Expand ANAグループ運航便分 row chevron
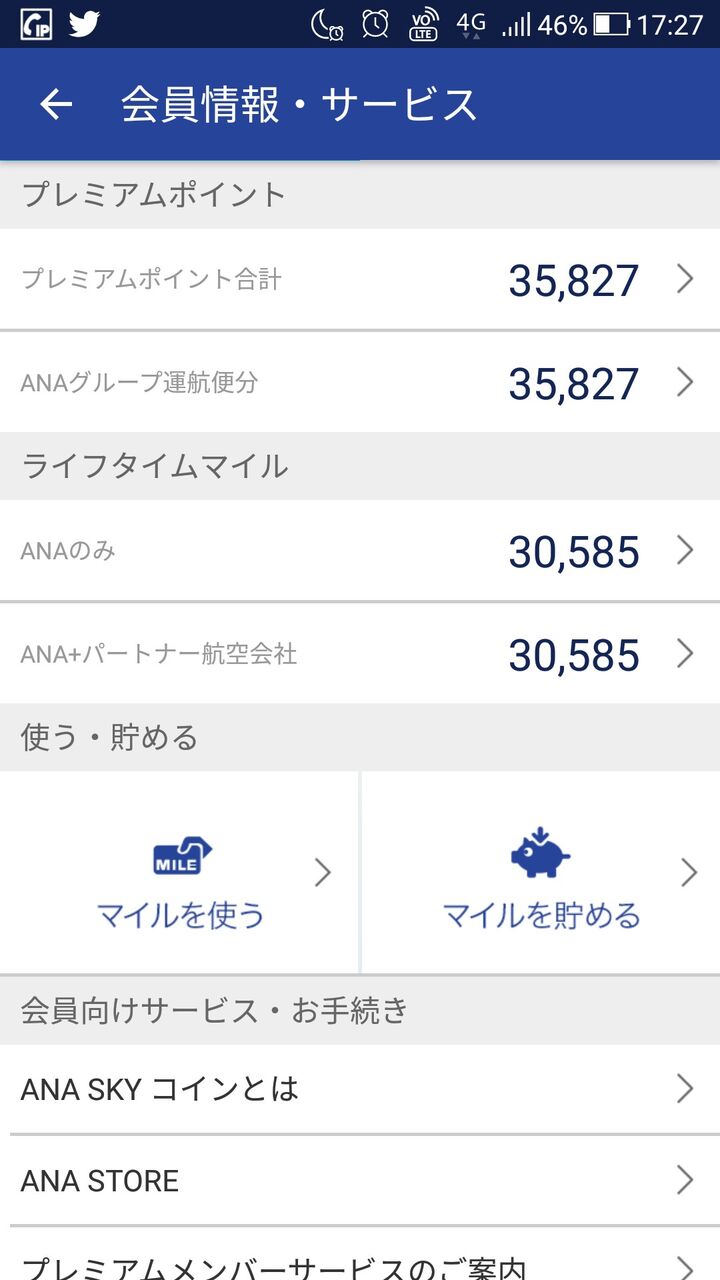The width and height of the screenshot is (720, 1280). coord(685,382)
